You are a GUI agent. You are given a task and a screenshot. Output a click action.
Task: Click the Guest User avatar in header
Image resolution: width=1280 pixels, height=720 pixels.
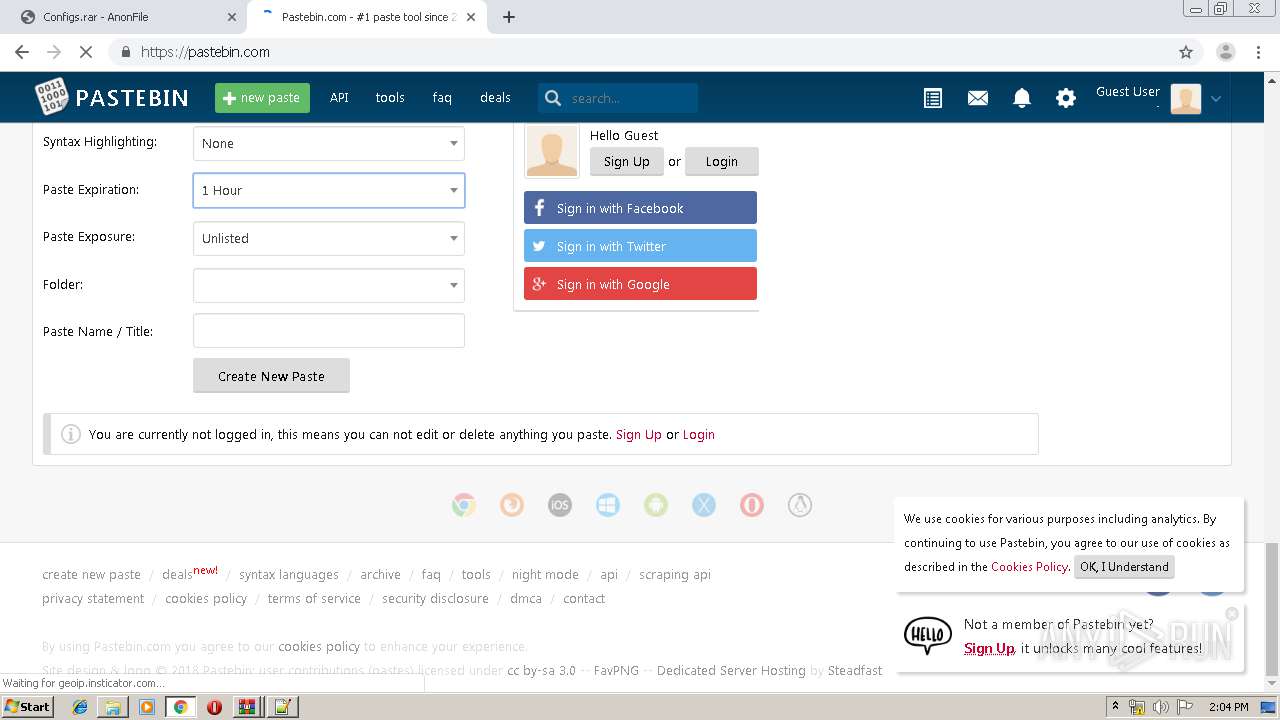click(x=1185, y=98)
